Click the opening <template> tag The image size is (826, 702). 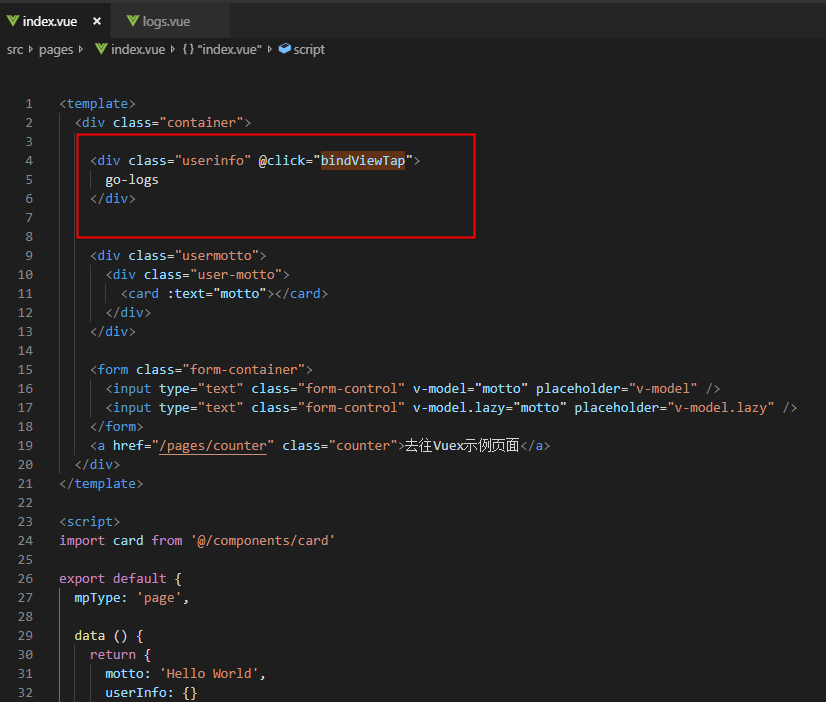(x=97, y=104)
